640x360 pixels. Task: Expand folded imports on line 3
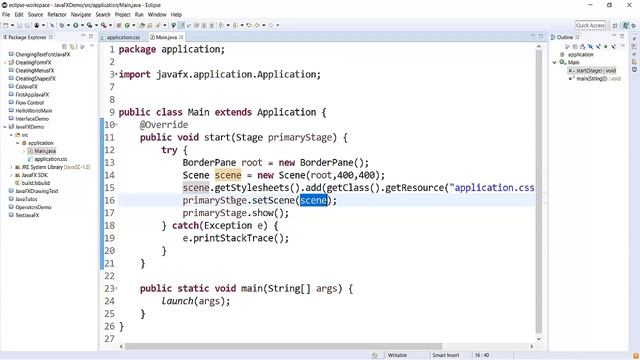pyautogui.click(x=116, y=74)
